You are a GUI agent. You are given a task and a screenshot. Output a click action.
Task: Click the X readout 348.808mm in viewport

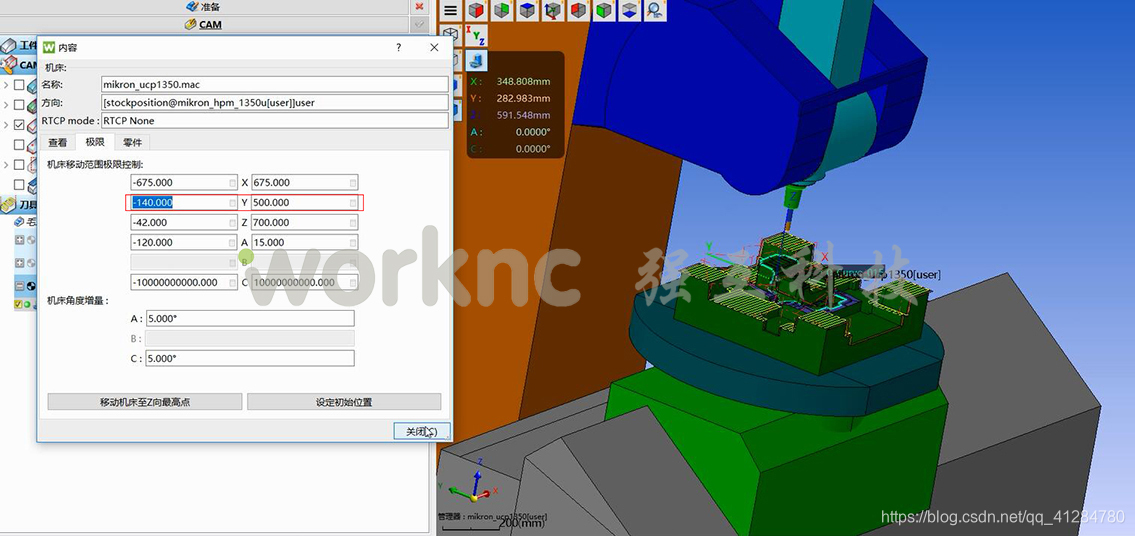[523, 81]
